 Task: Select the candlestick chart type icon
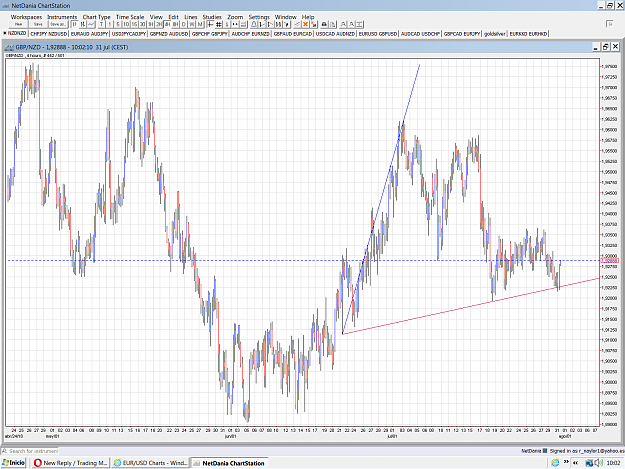tap(75, 24)
